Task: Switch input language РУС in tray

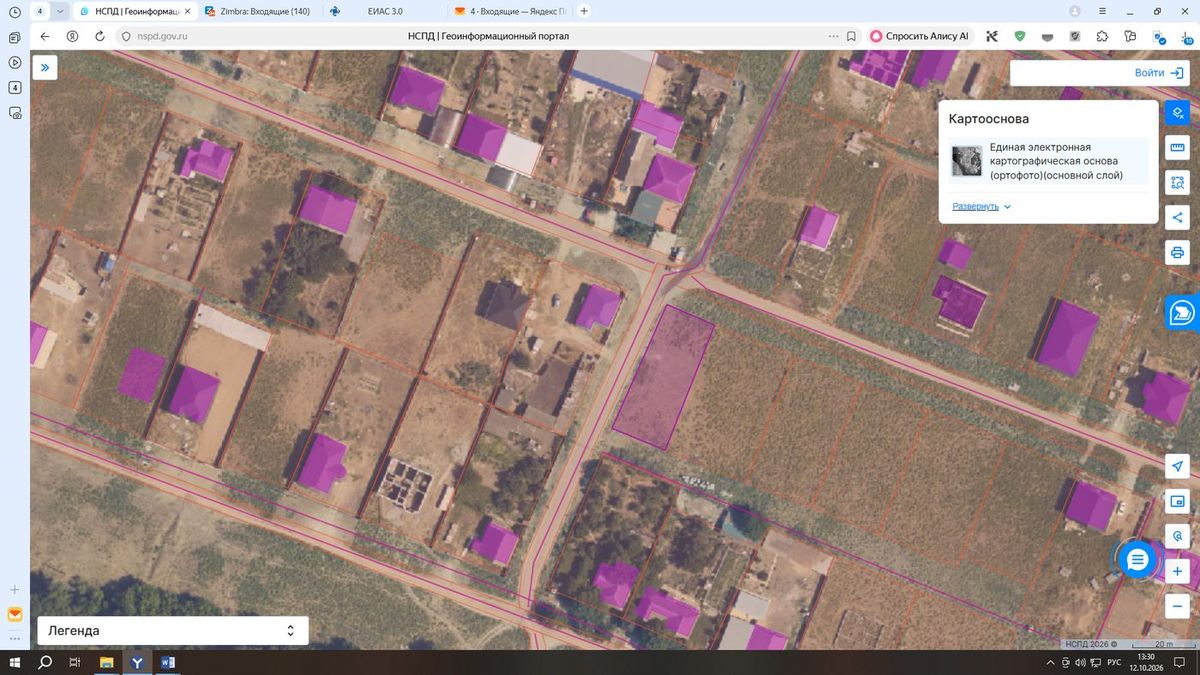Action: pos(1113,663)
